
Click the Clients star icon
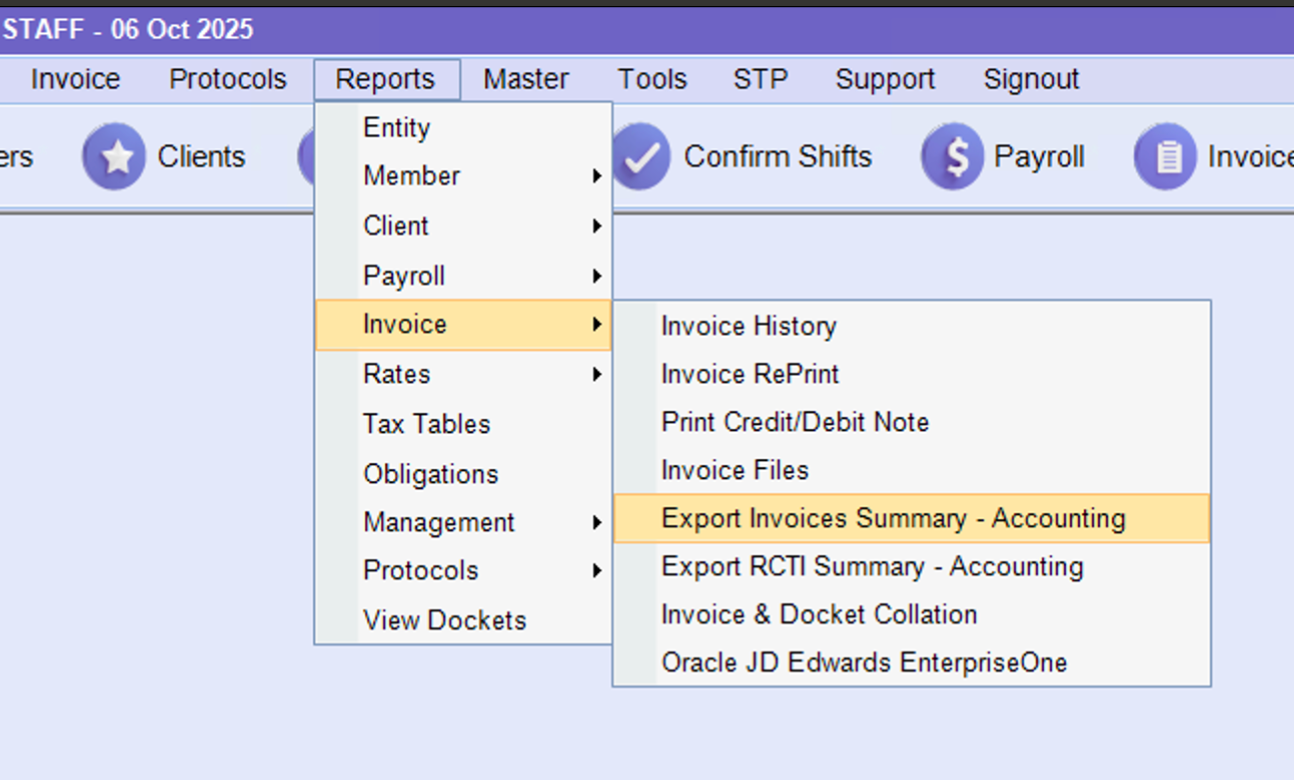(x=114, y=157)
